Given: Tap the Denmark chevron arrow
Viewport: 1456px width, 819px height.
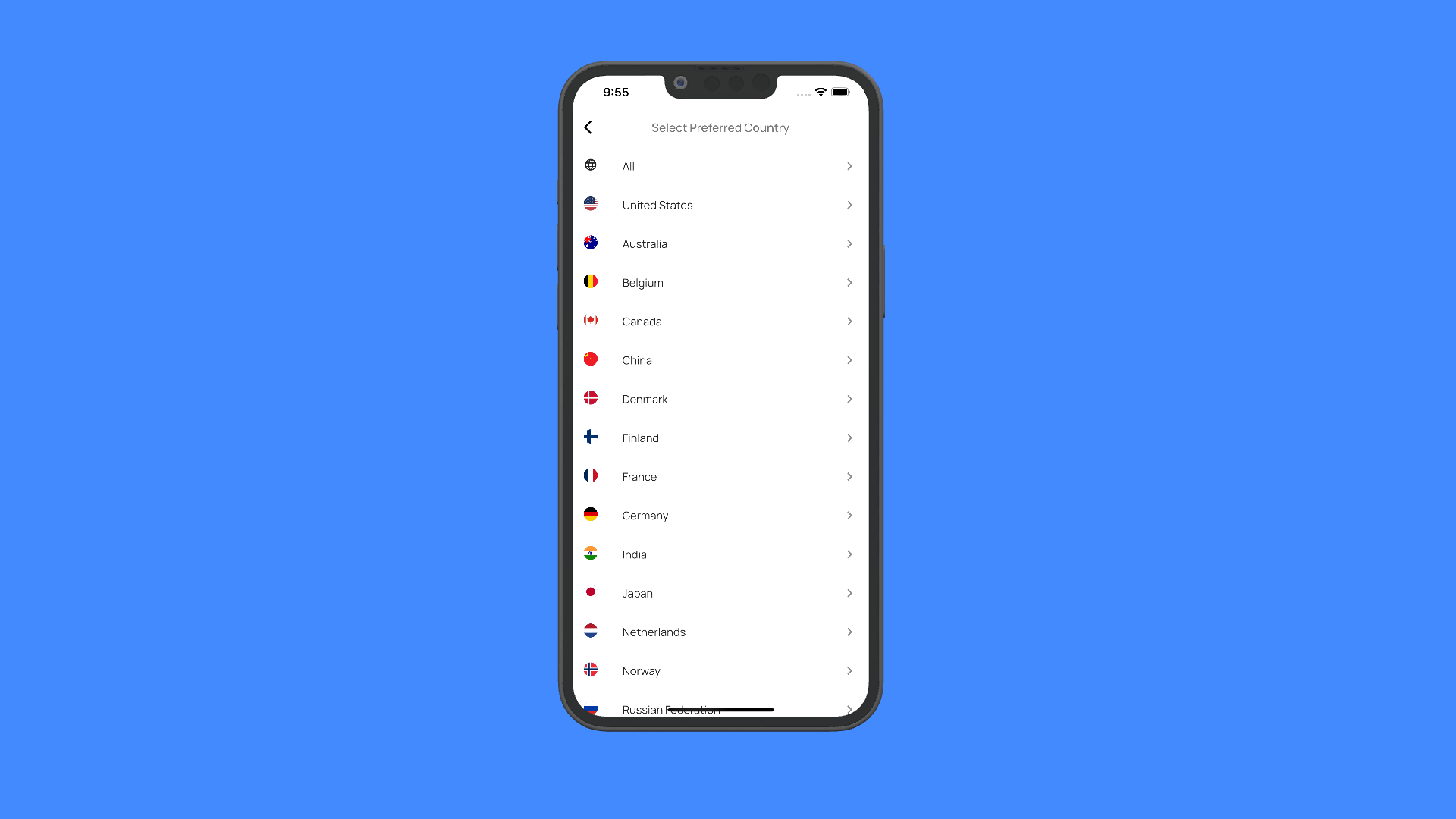Looking at the screenshot, I should coord(849,399).
